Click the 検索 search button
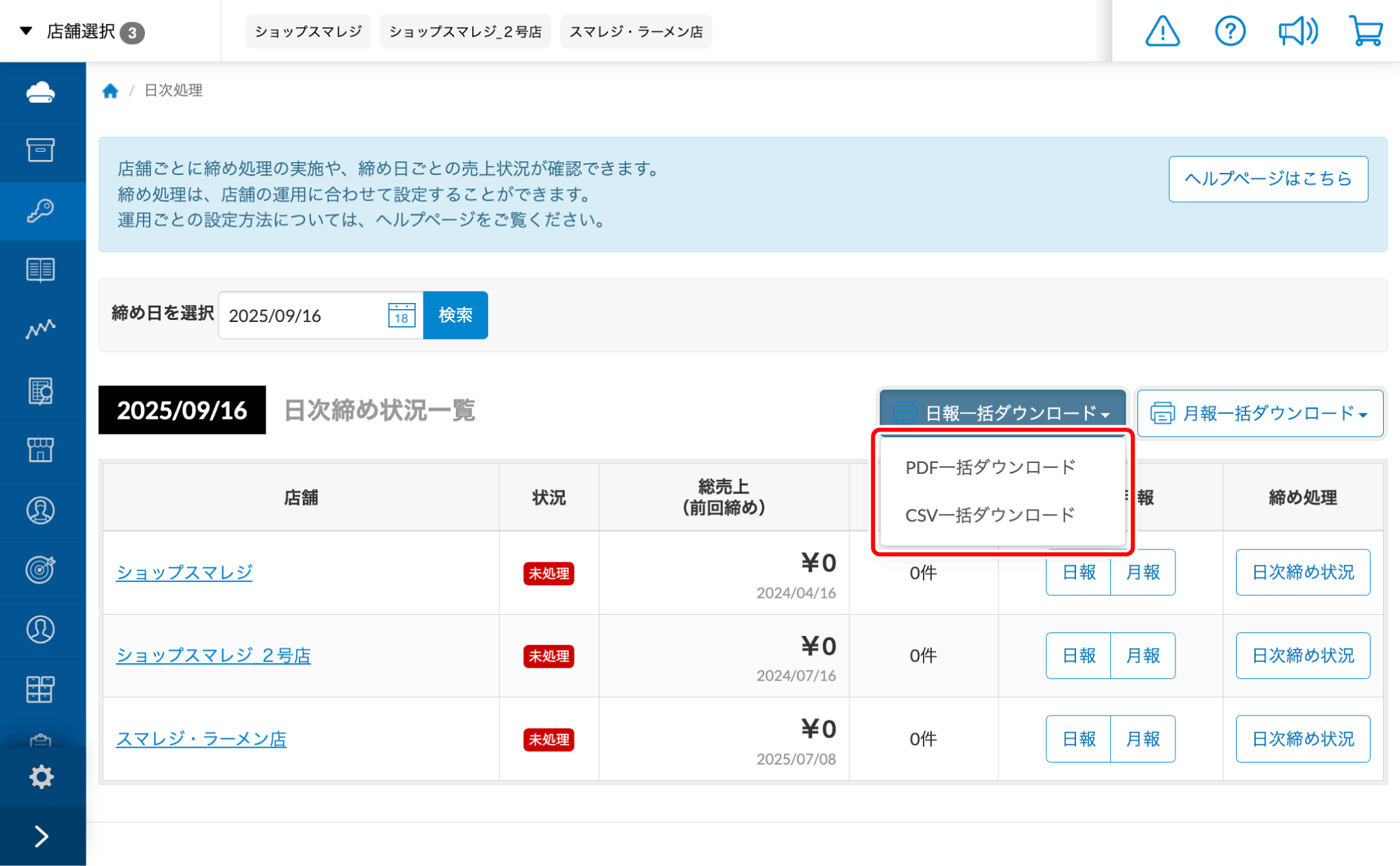Viewport: 1400px width, 866px height. coord(455,315)
